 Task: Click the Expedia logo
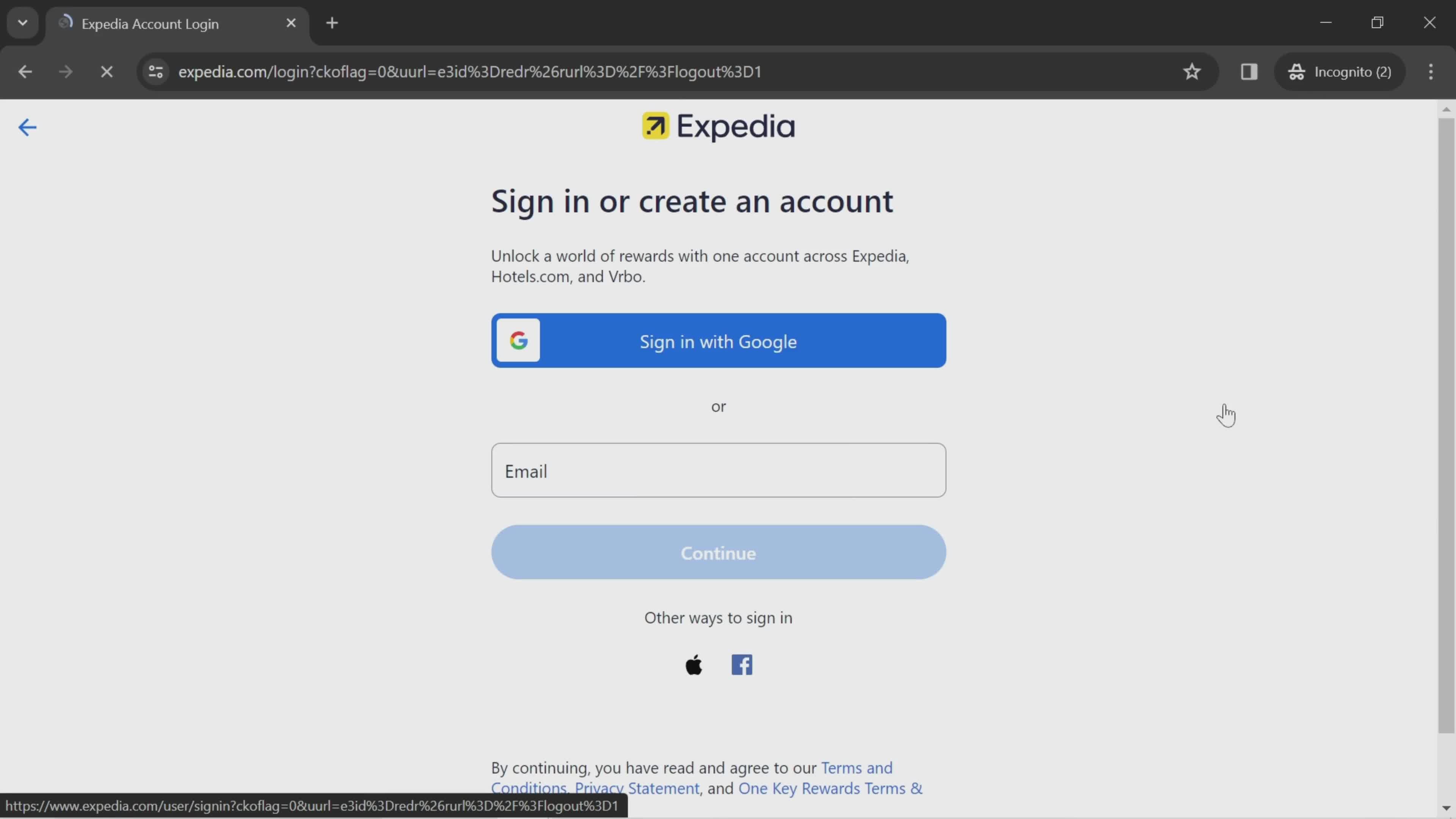point(719,127)
